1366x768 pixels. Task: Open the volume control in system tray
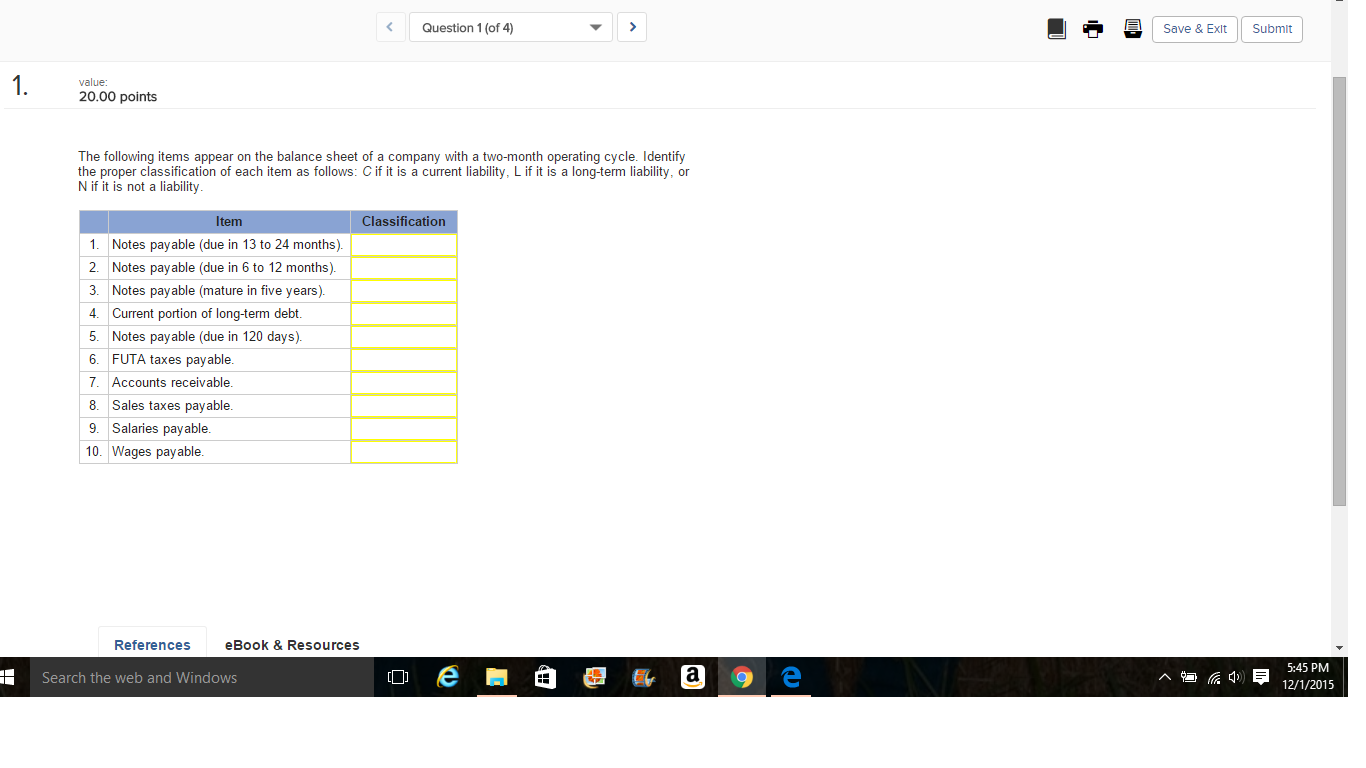[x=1236, y=677]
